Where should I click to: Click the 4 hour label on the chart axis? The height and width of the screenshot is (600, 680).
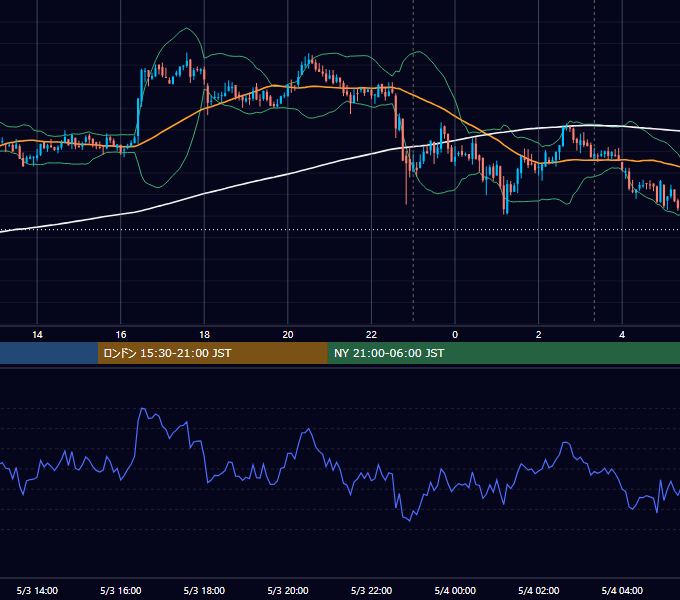point(622,335)
